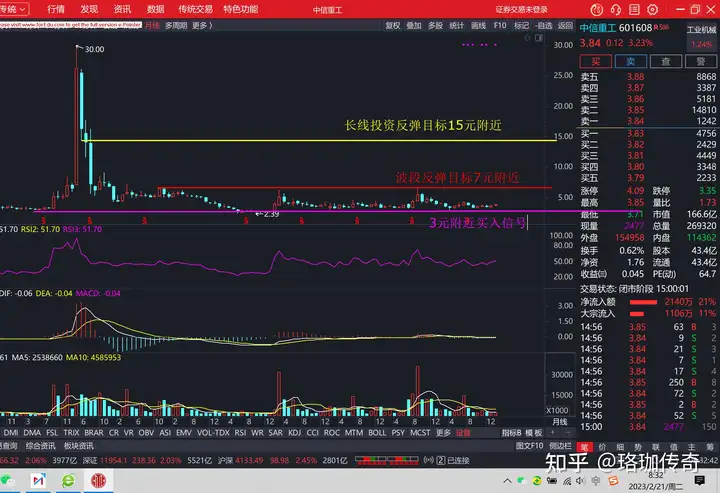Toggle -自选 watchlist button
The width and height of the screenshot is (720, 493).
tap(544, 26)
